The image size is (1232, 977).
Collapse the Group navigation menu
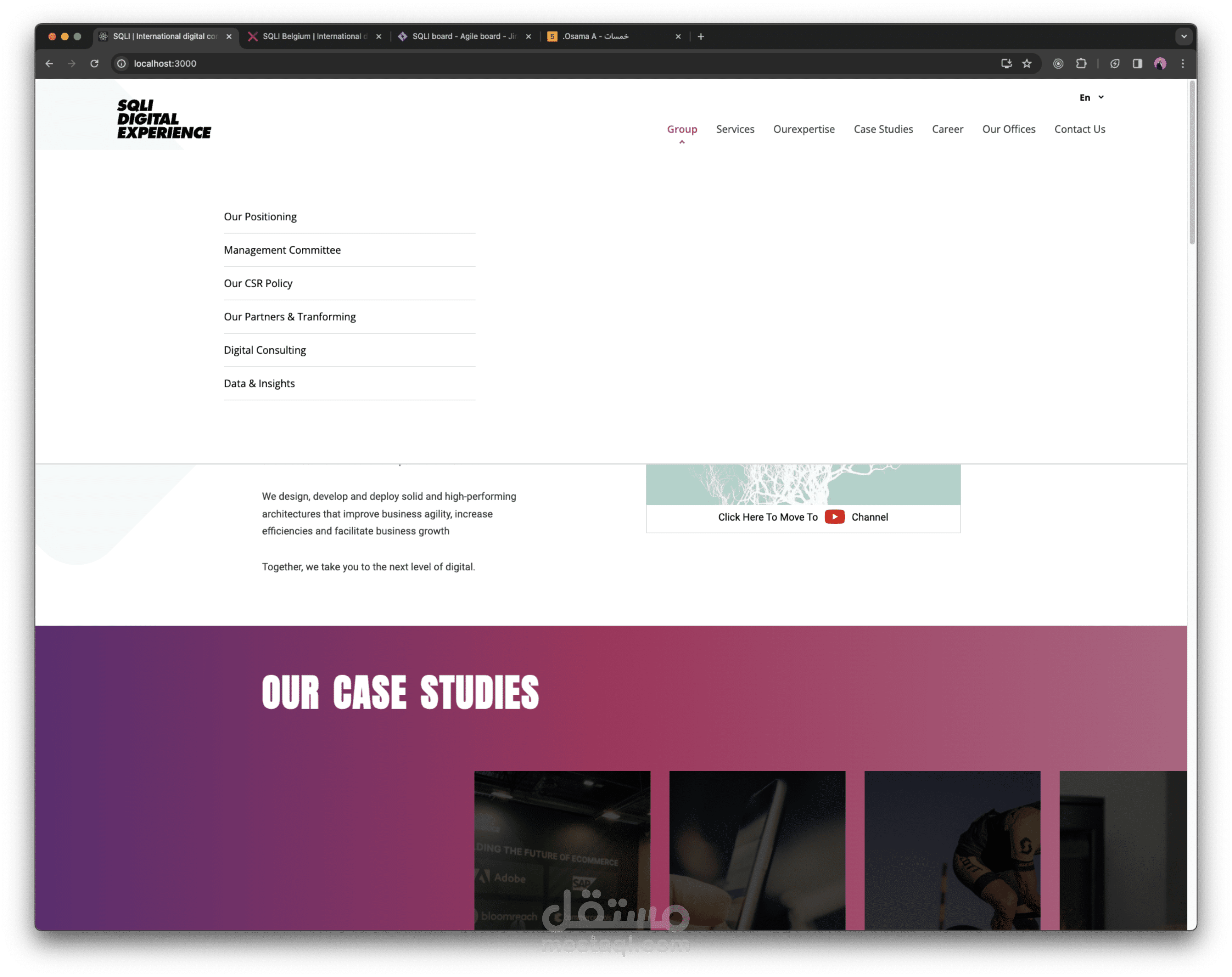(682, 130)
